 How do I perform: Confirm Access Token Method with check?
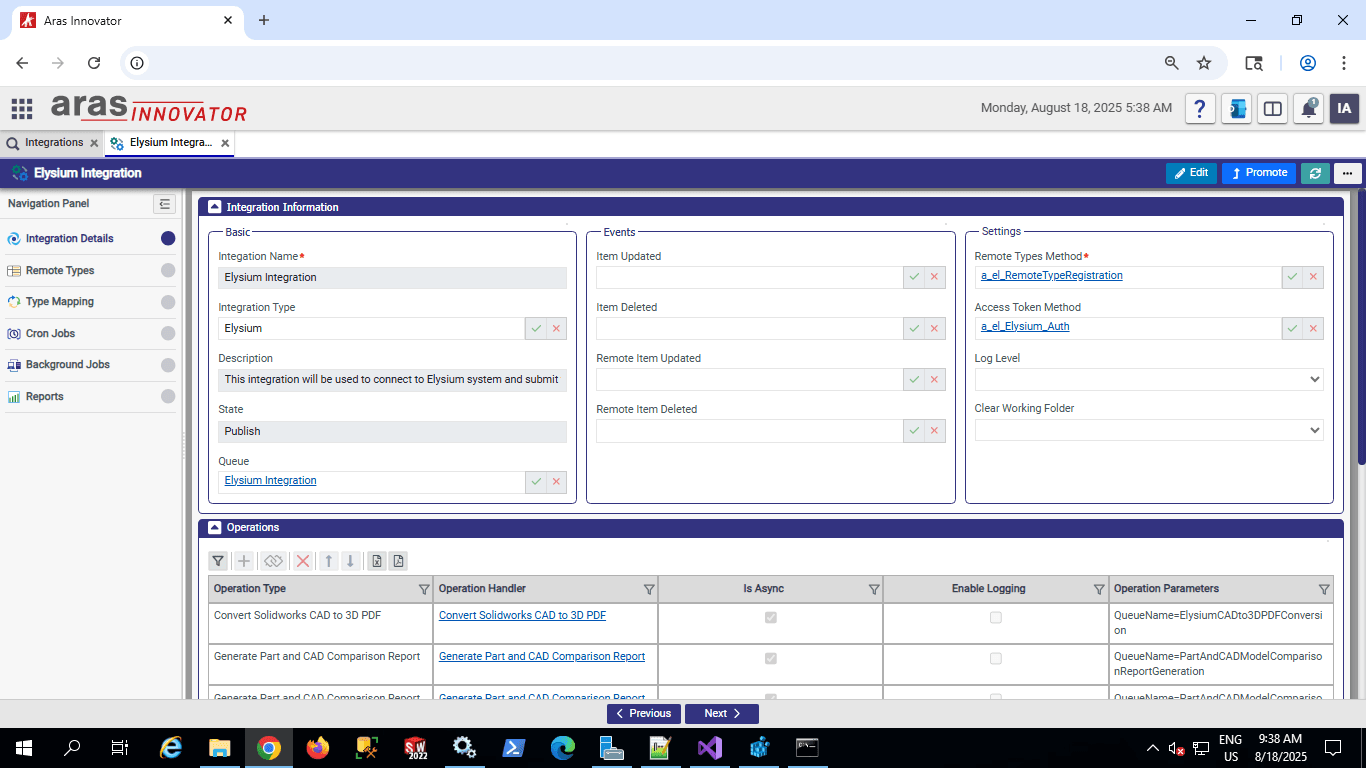(x=1292, y=328)
